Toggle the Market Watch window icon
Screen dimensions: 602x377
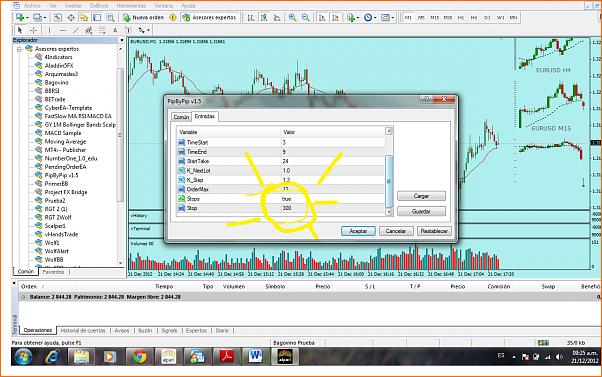[x=58, y=17]
